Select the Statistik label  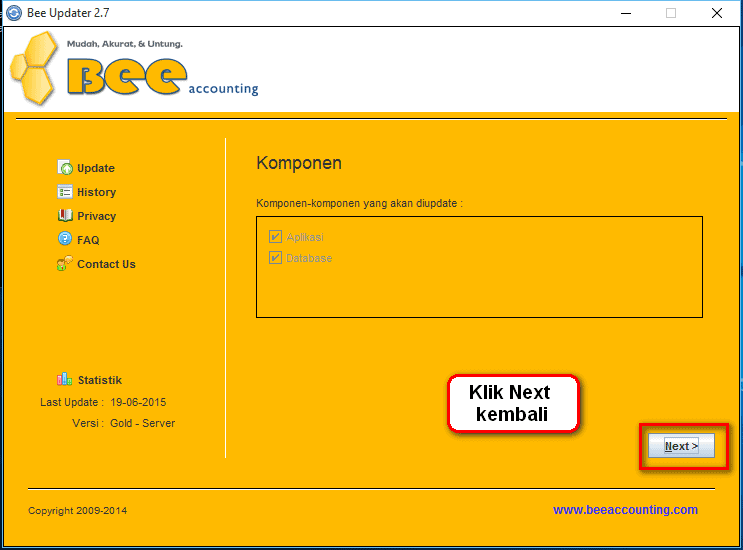point(100,380)
